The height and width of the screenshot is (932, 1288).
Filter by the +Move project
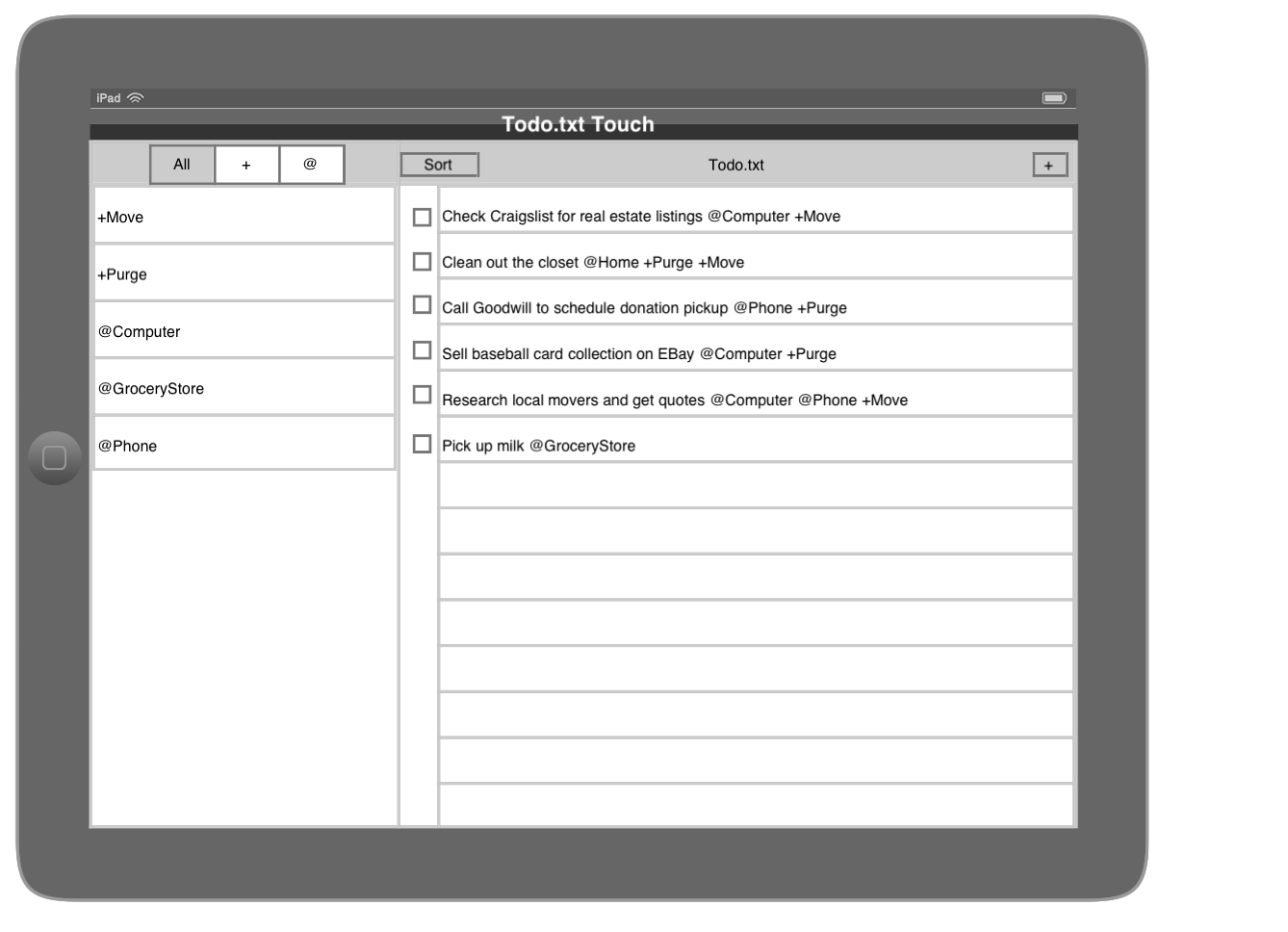click(244, 217)
